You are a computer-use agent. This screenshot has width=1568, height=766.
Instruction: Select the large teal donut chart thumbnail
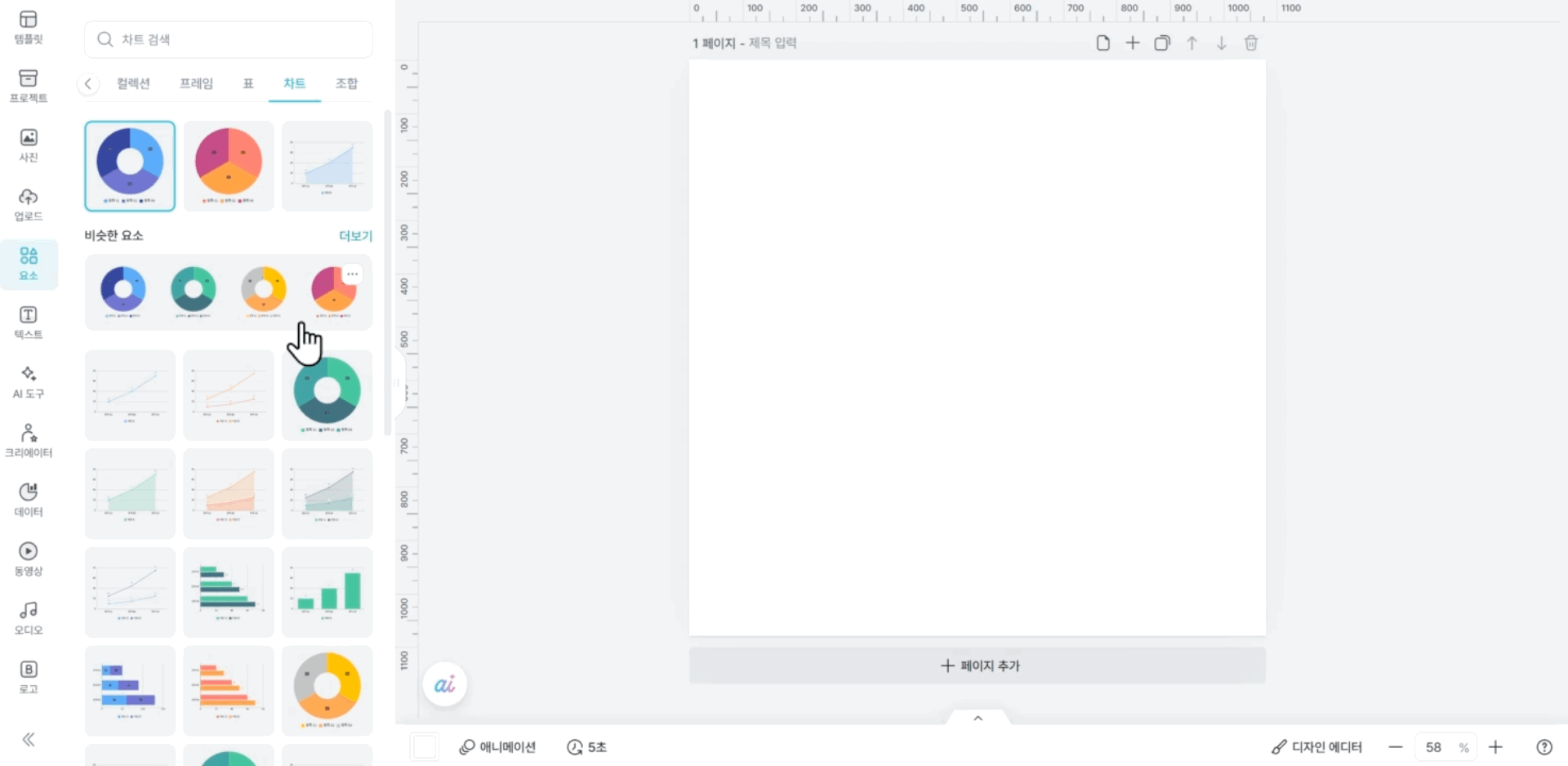point(327,395)
